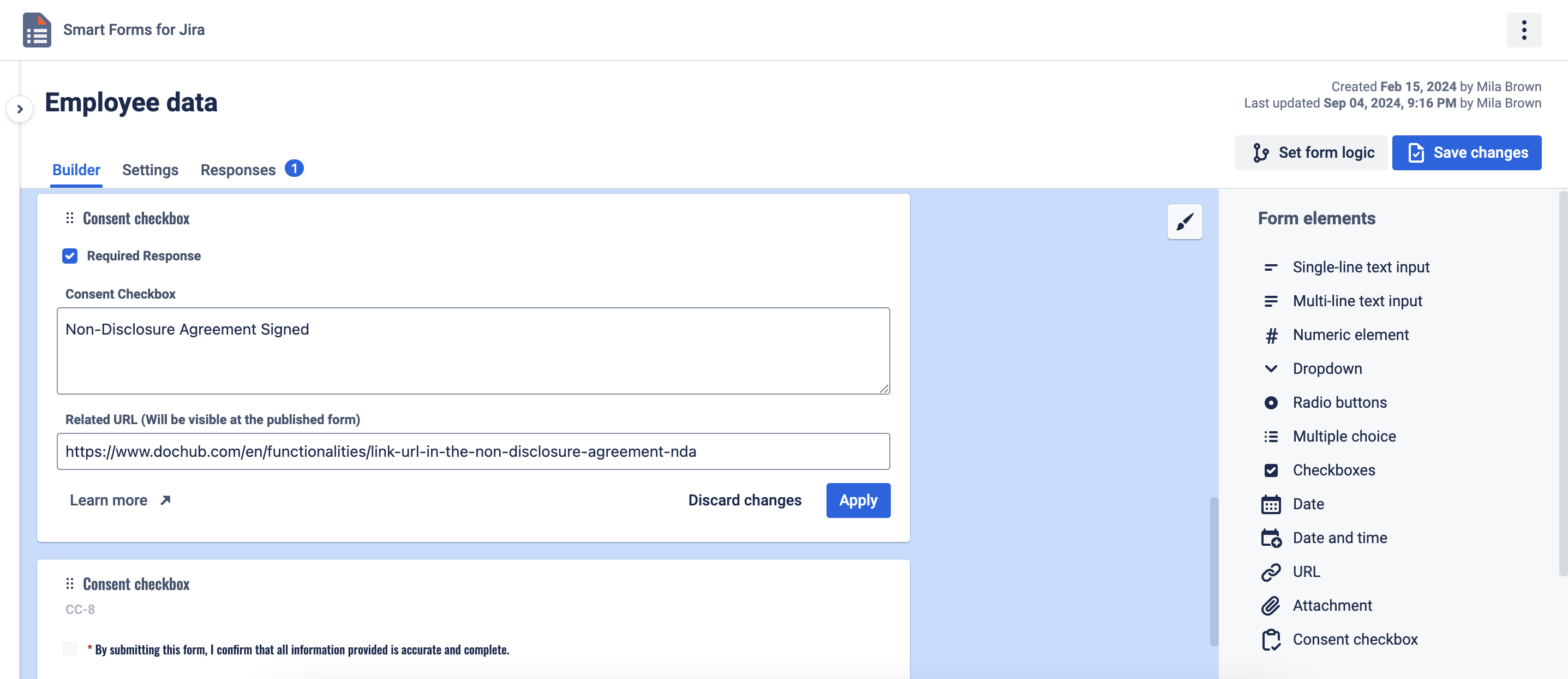Screen dimensions: 1568x679
Task: Add a Multi-line text input element
Action: pos(1357,301)
